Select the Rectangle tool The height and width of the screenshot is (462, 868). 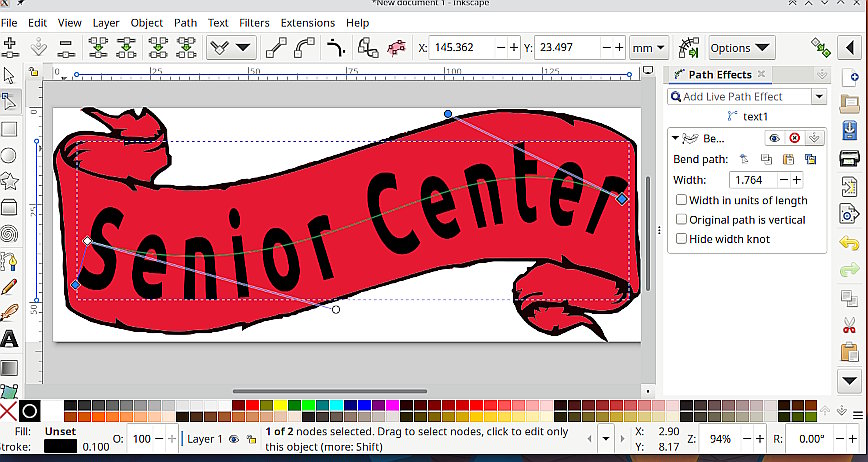tap(9, 129)
